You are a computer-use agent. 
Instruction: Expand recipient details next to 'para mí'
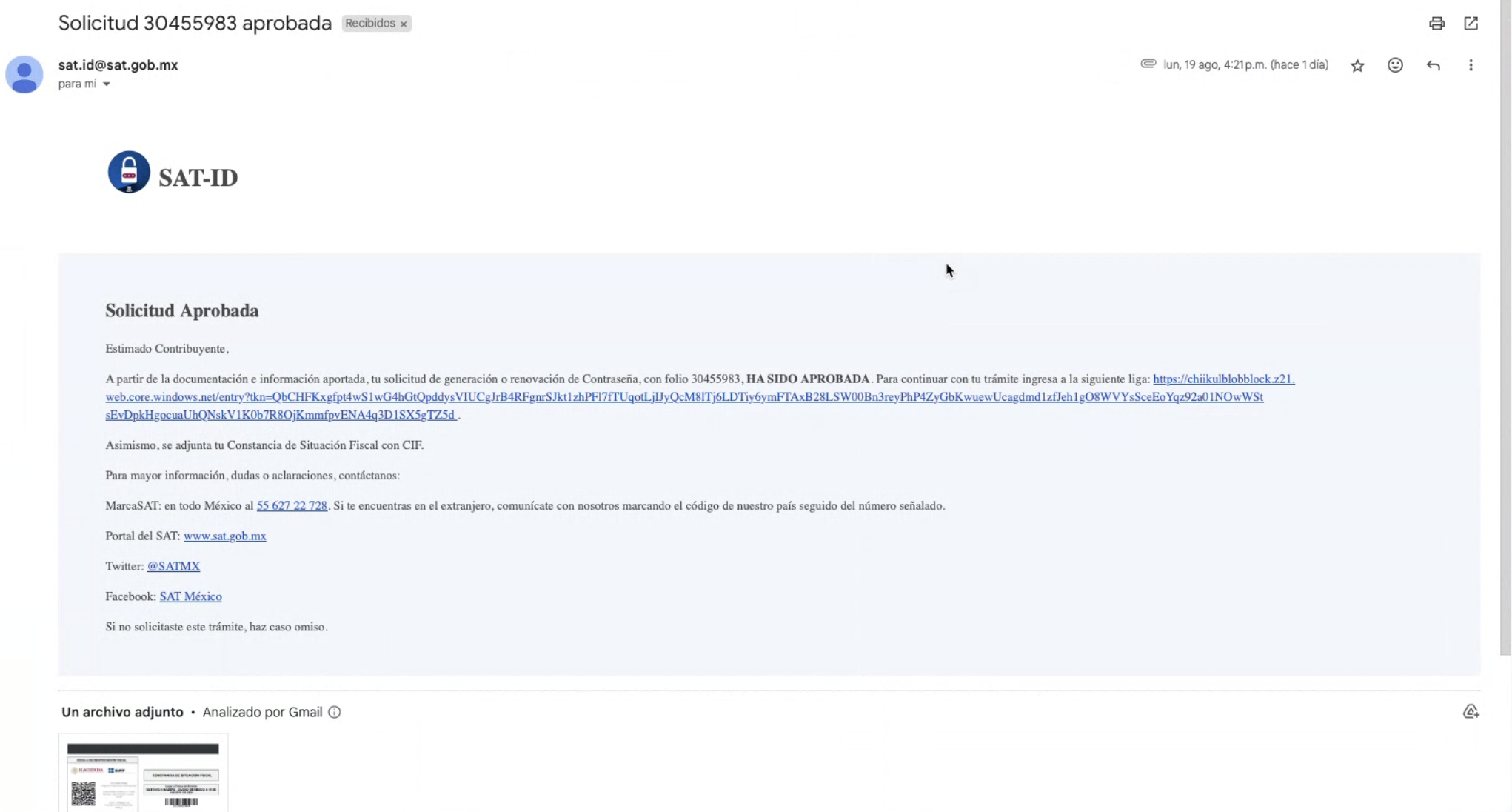(107, 84)
